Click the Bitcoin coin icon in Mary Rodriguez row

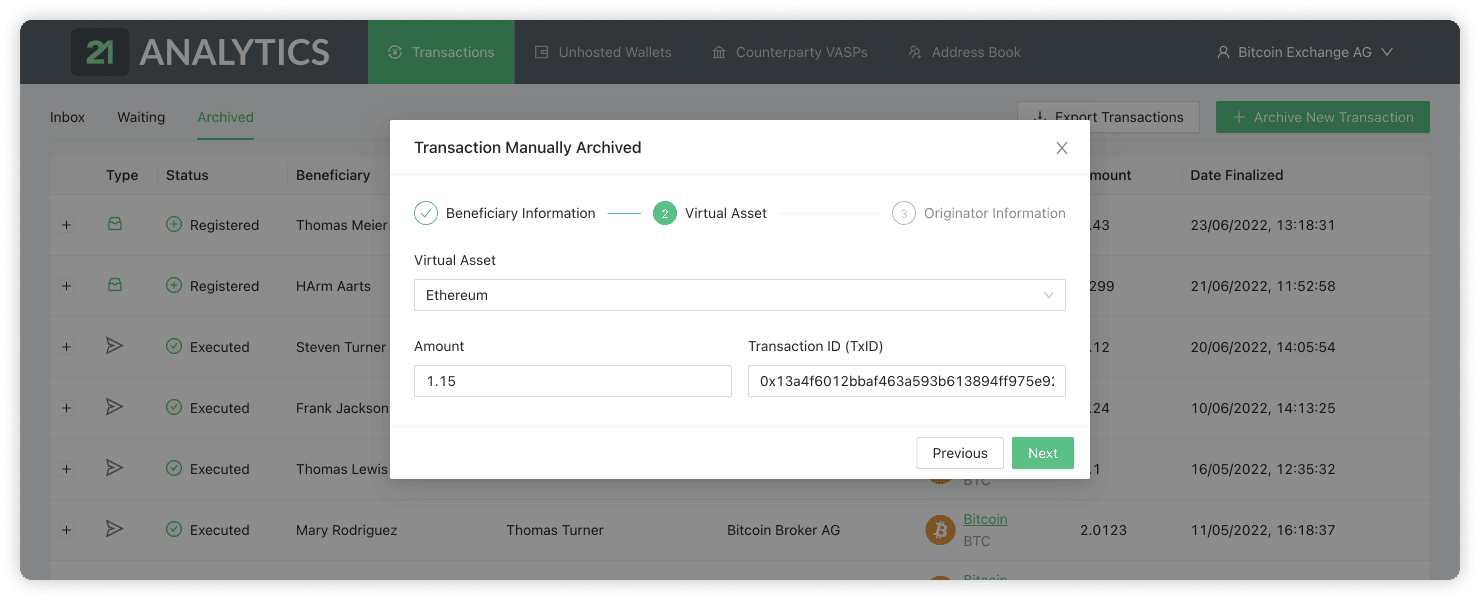coord(940,530)
